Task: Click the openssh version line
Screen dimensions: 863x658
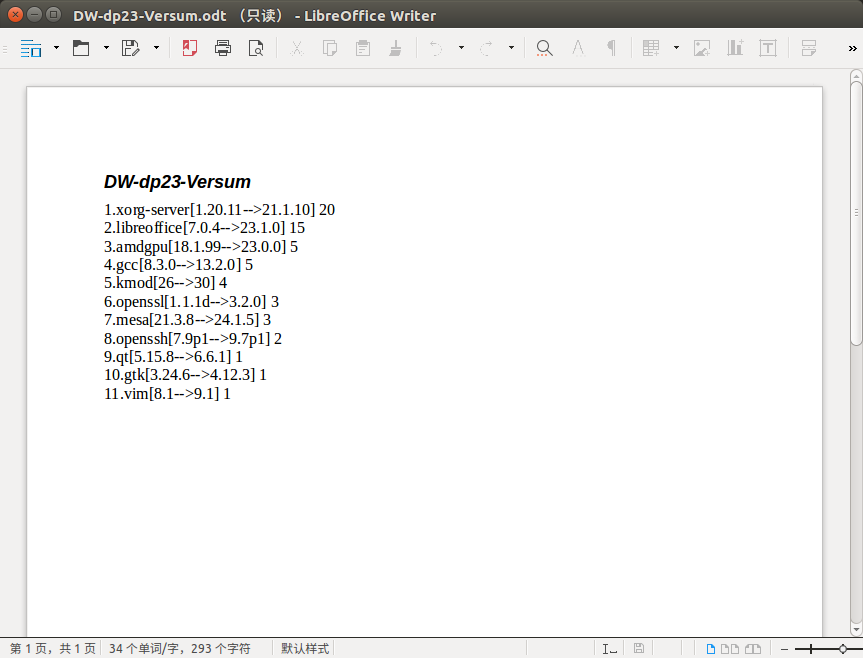Action: [193, 338]
